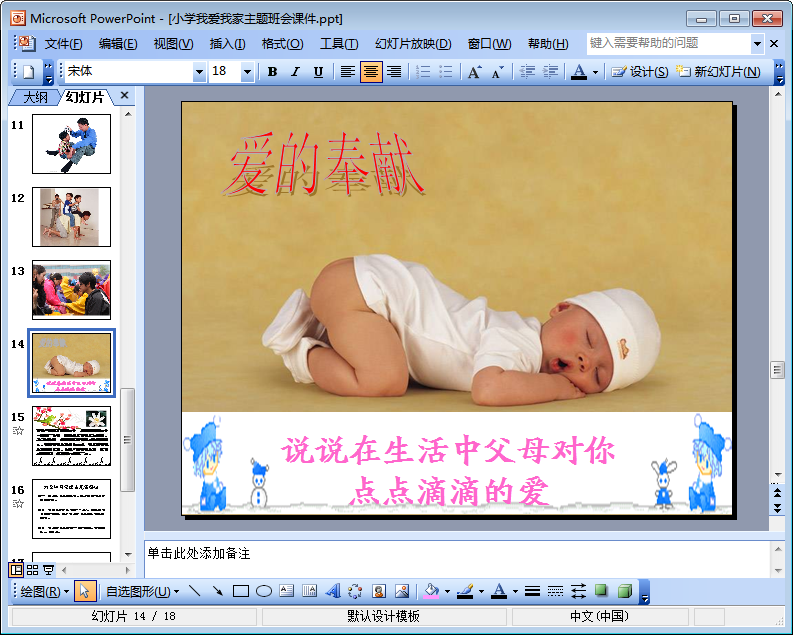Open the font name dropdown showing 宋体
This screenshot has height=635, width=793.
(200, 72)
